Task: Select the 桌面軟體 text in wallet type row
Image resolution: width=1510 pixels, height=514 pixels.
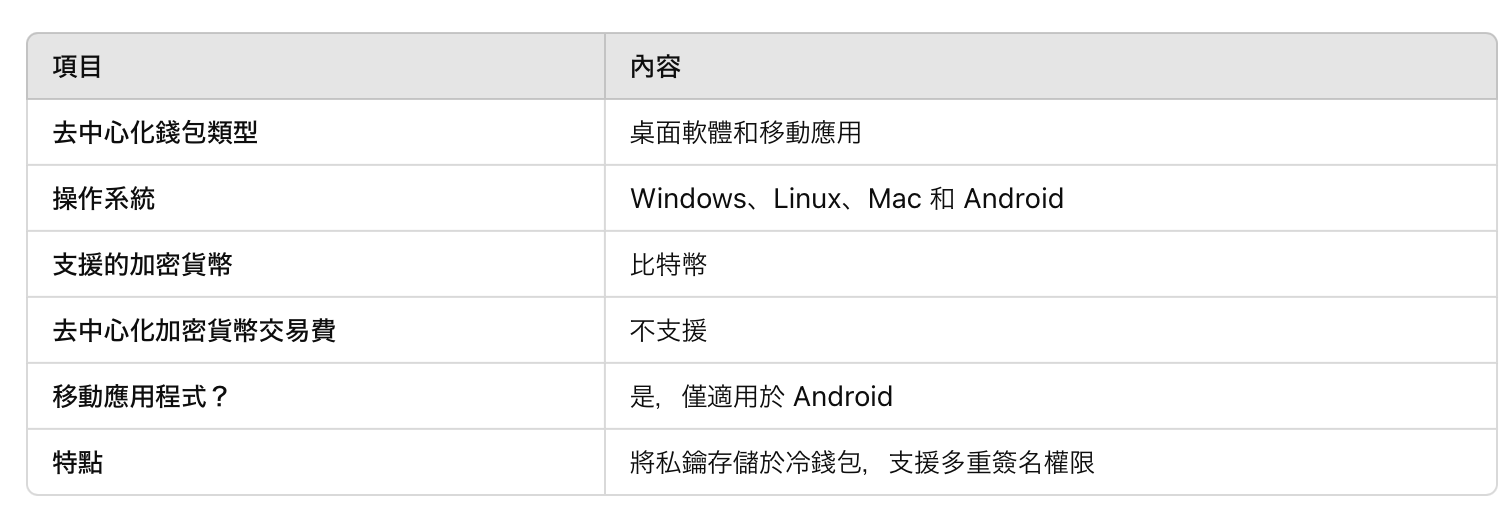Action: [x=682, y=132]
